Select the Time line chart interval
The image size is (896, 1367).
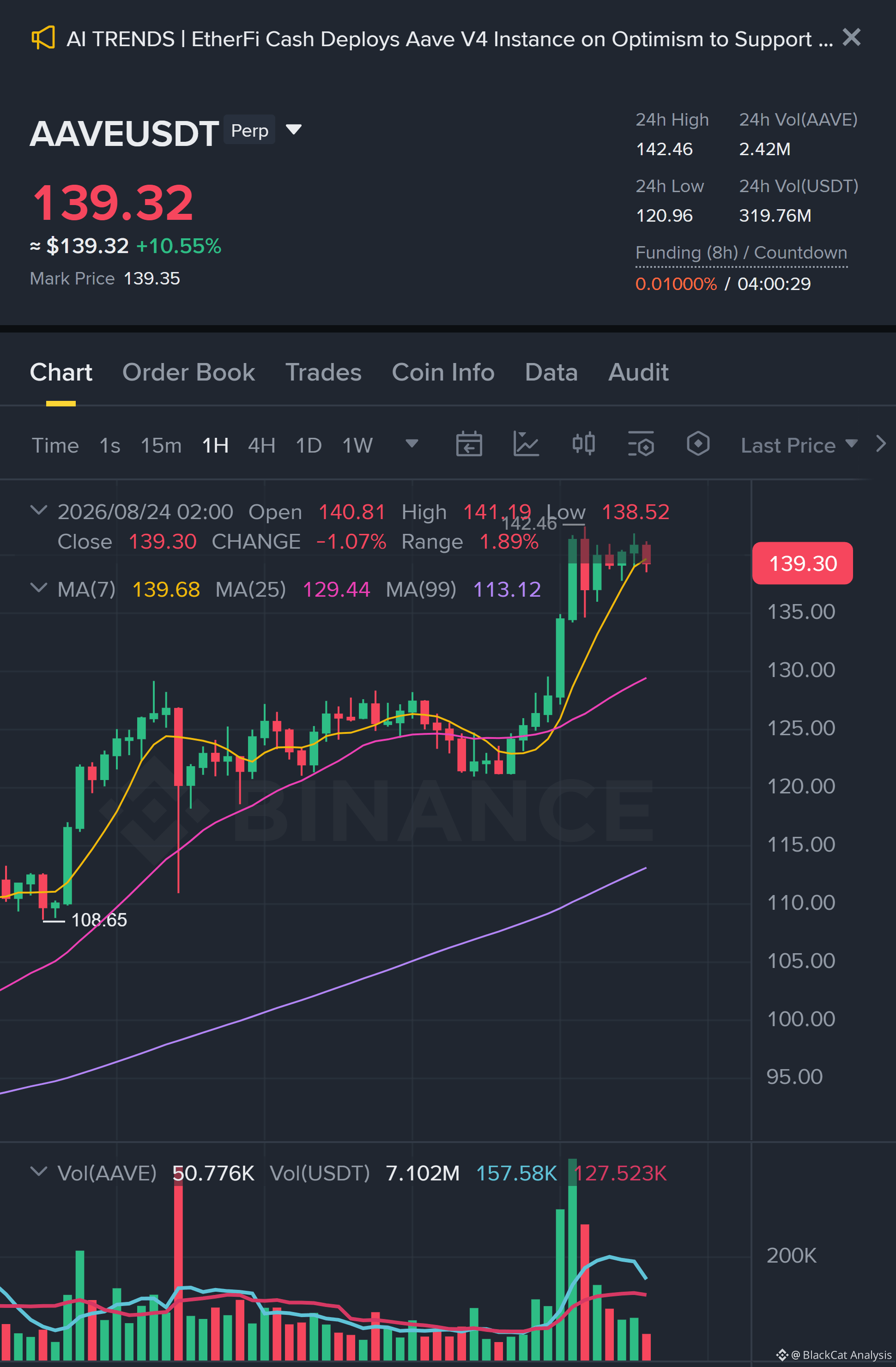(55, 445)
